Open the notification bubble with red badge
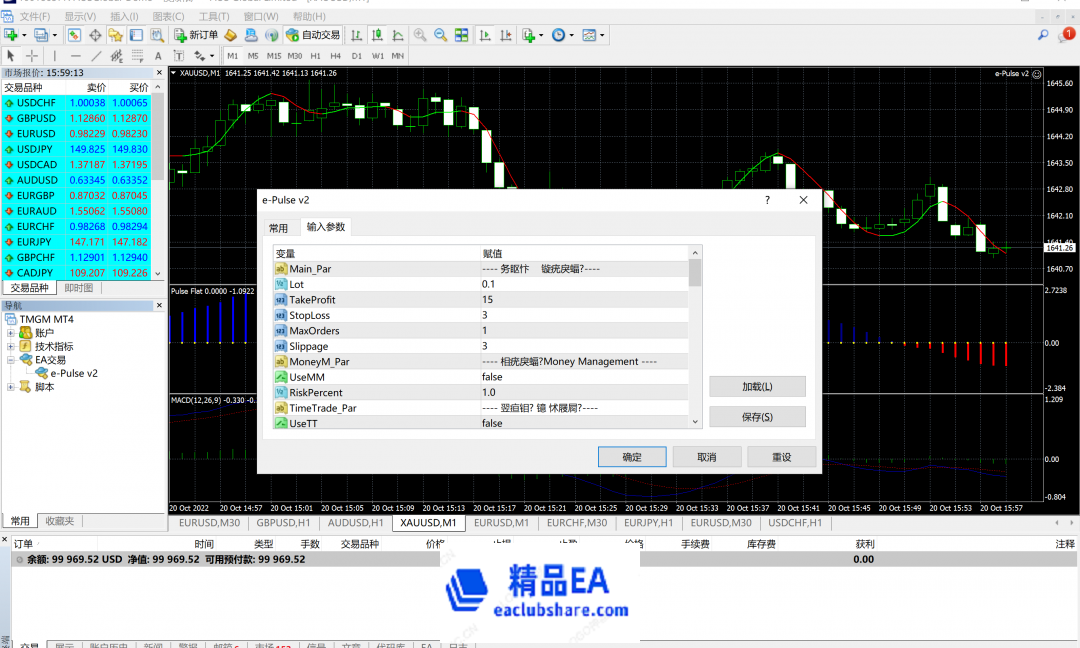This screenshot has width=1080, height=648. click(x=1066, y=34)
